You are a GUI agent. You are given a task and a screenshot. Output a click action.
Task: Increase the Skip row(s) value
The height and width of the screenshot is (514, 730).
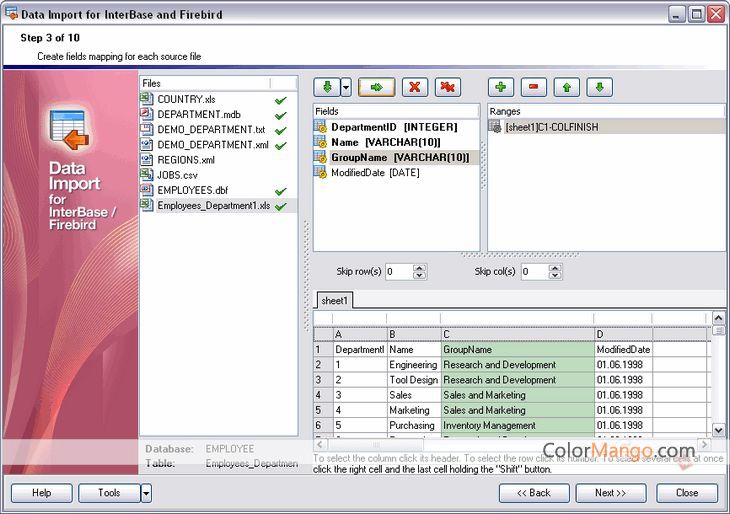pos(419,268)
